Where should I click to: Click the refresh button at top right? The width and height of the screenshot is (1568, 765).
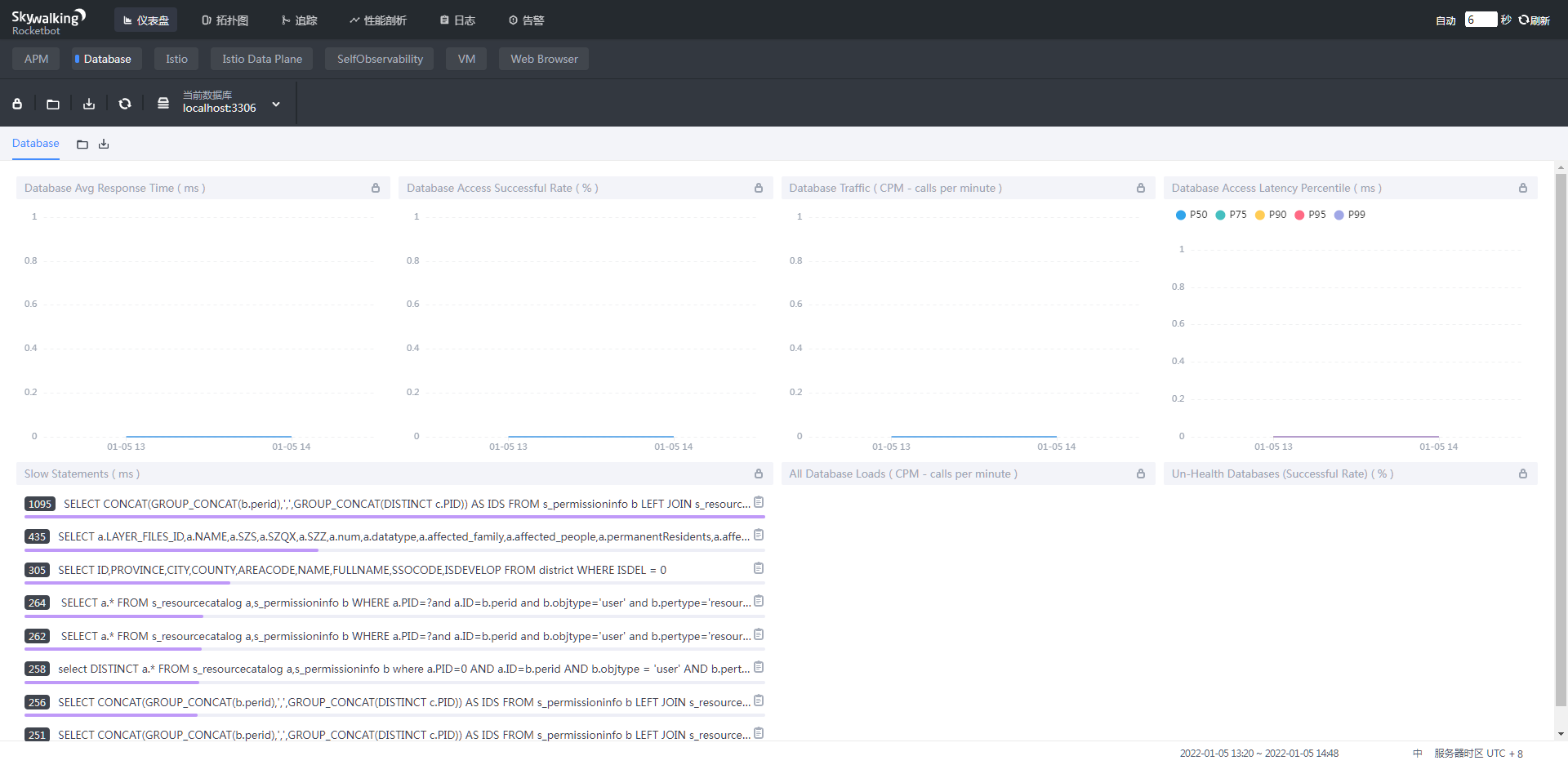(1535, 20)
